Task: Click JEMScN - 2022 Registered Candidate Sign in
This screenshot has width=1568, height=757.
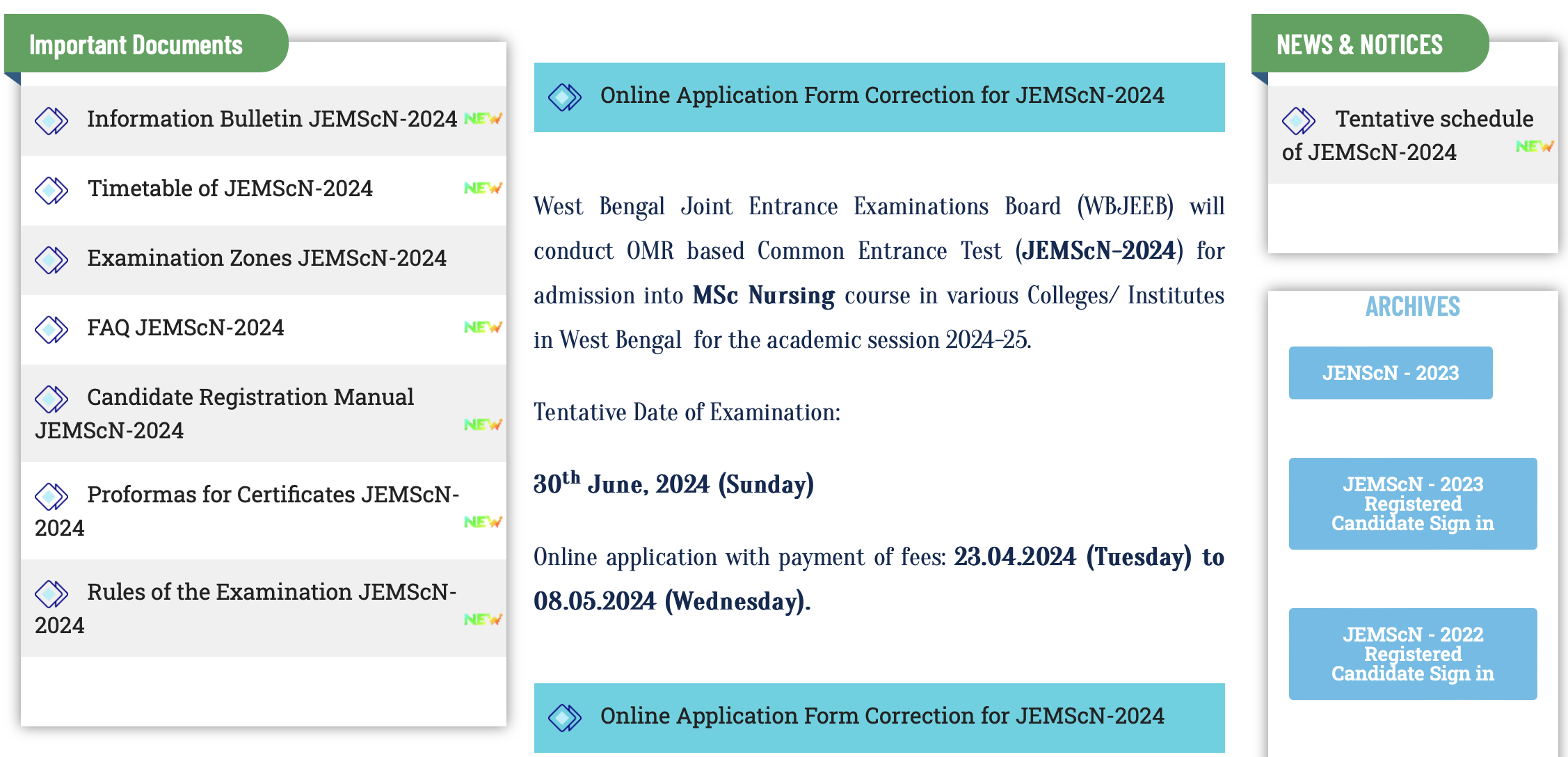Action: click(1413, 654)
